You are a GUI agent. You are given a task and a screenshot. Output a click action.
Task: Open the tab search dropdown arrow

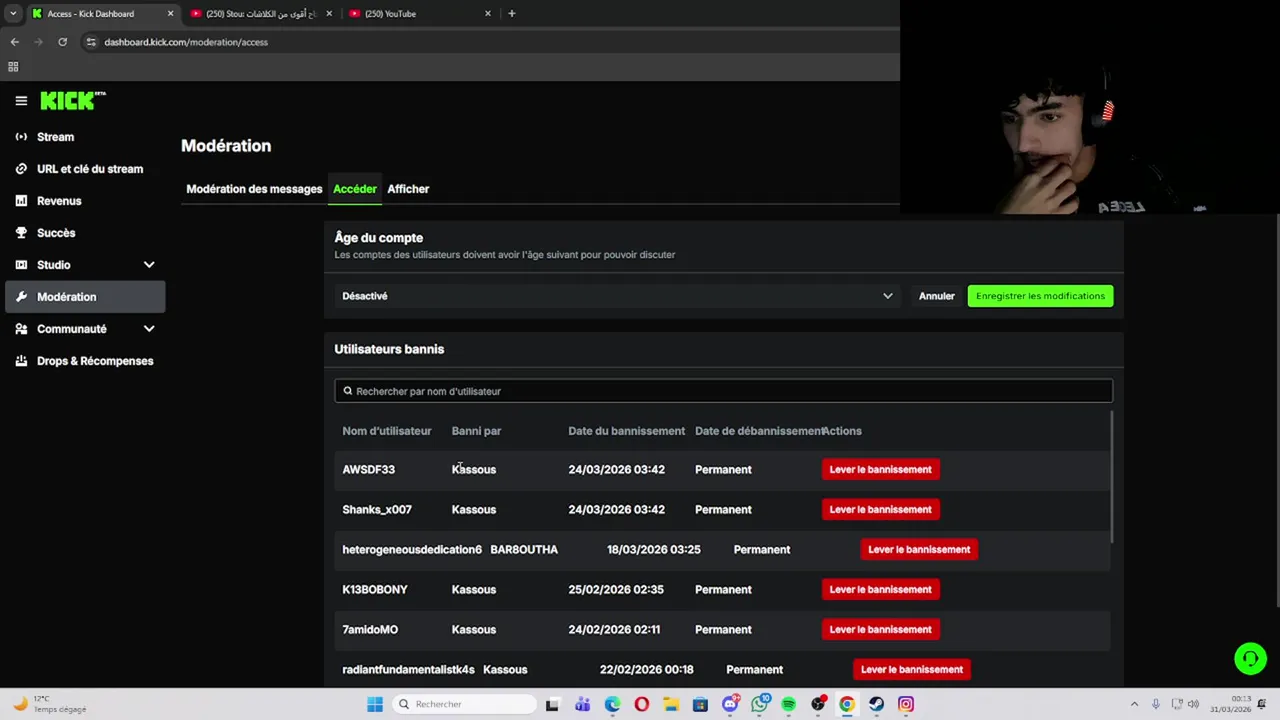pos(13,14)
